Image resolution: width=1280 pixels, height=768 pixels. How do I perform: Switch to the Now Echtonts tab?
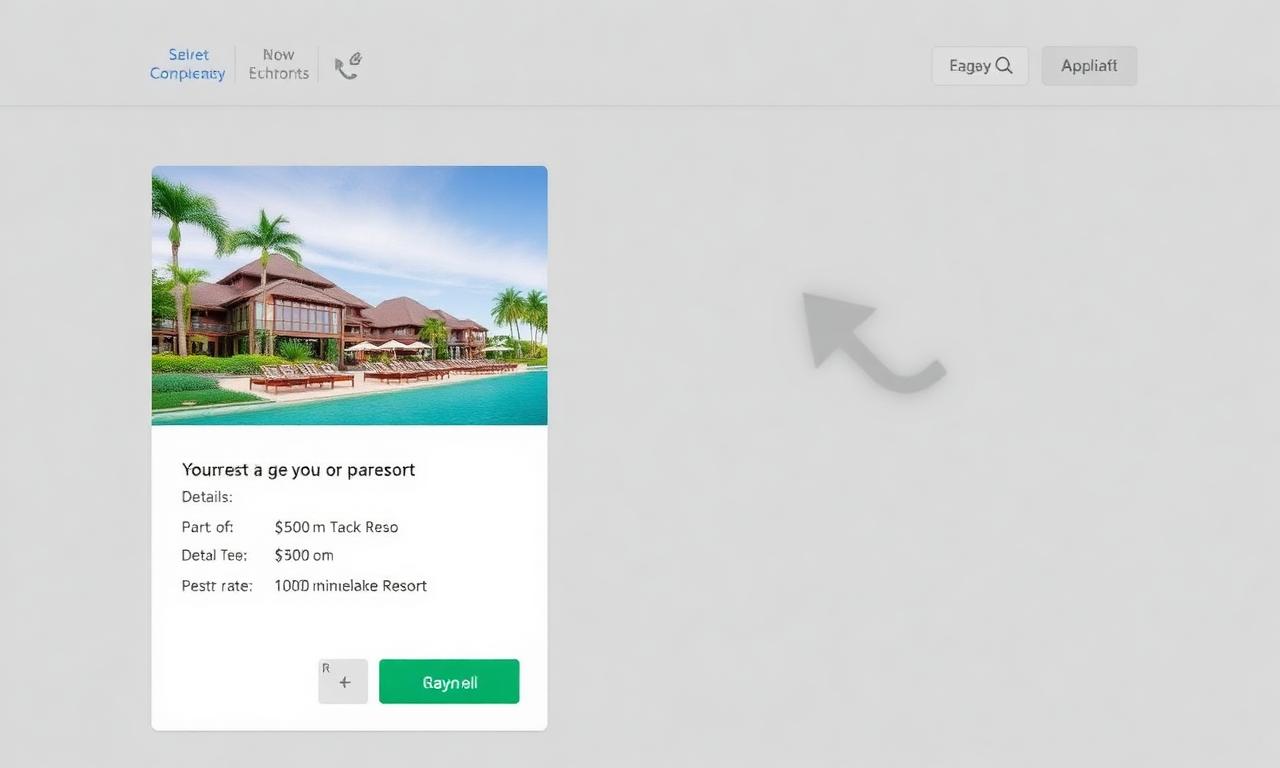(x=278, y=64)
